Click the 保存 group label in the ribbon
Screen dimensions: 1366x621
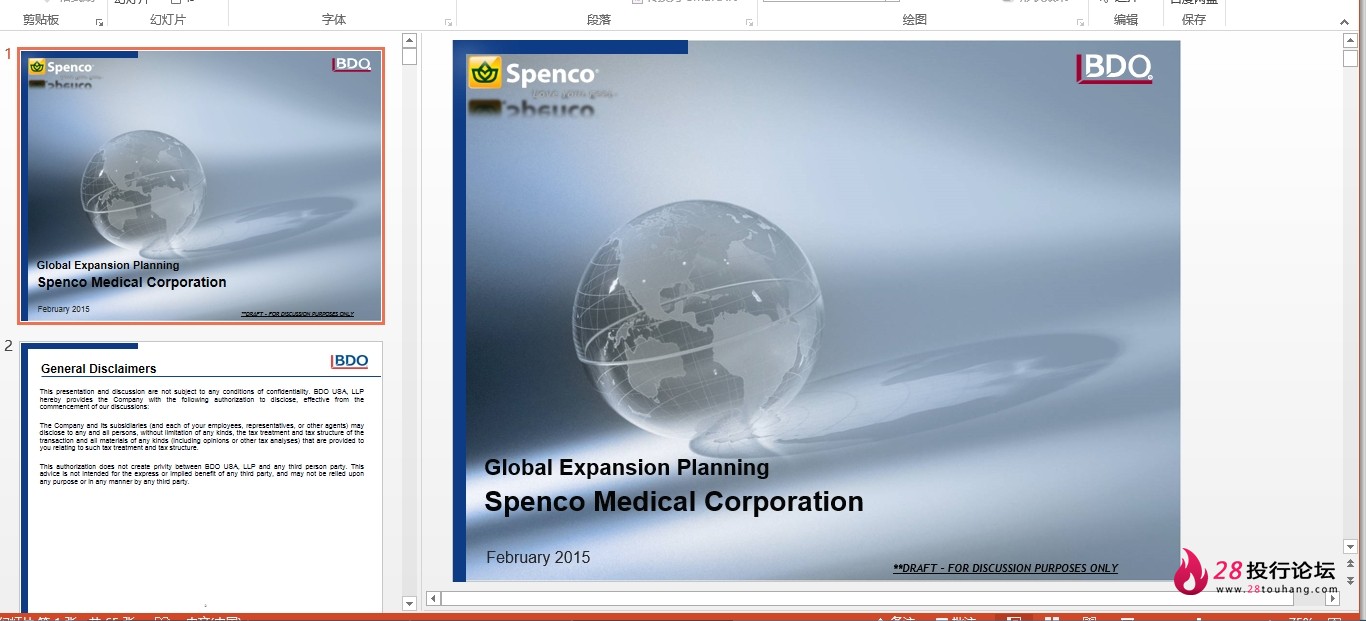click(x=1194, y=20)
